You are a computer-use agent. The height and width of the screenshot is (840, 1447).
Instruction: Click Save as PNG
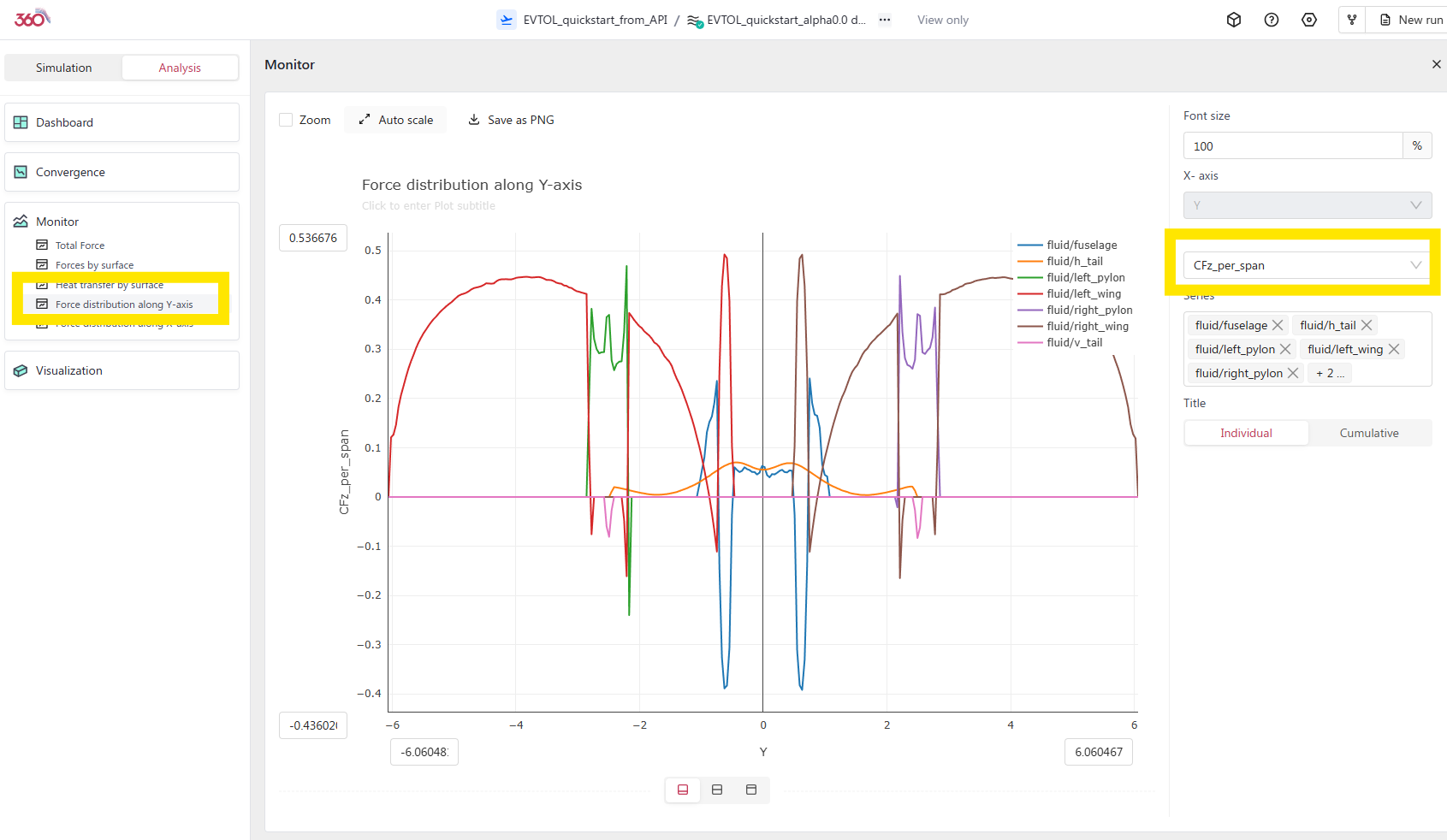511,120
